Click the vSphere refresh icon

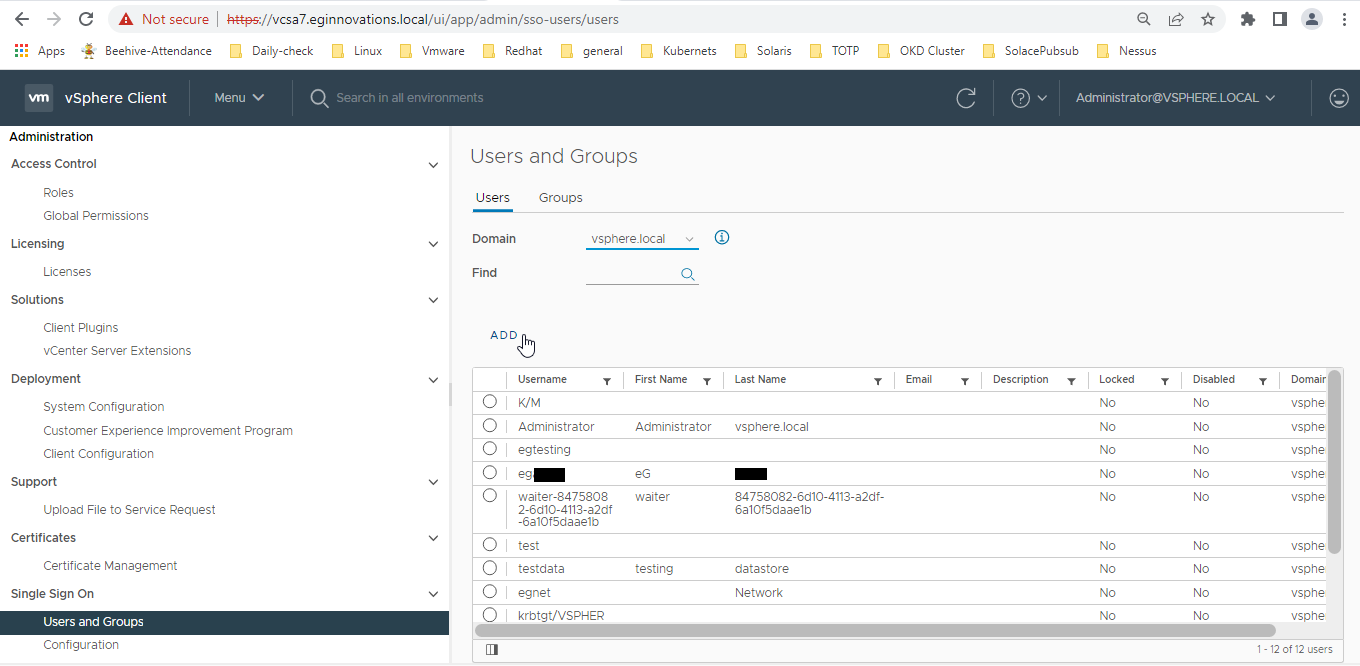[x=966, y=98]
